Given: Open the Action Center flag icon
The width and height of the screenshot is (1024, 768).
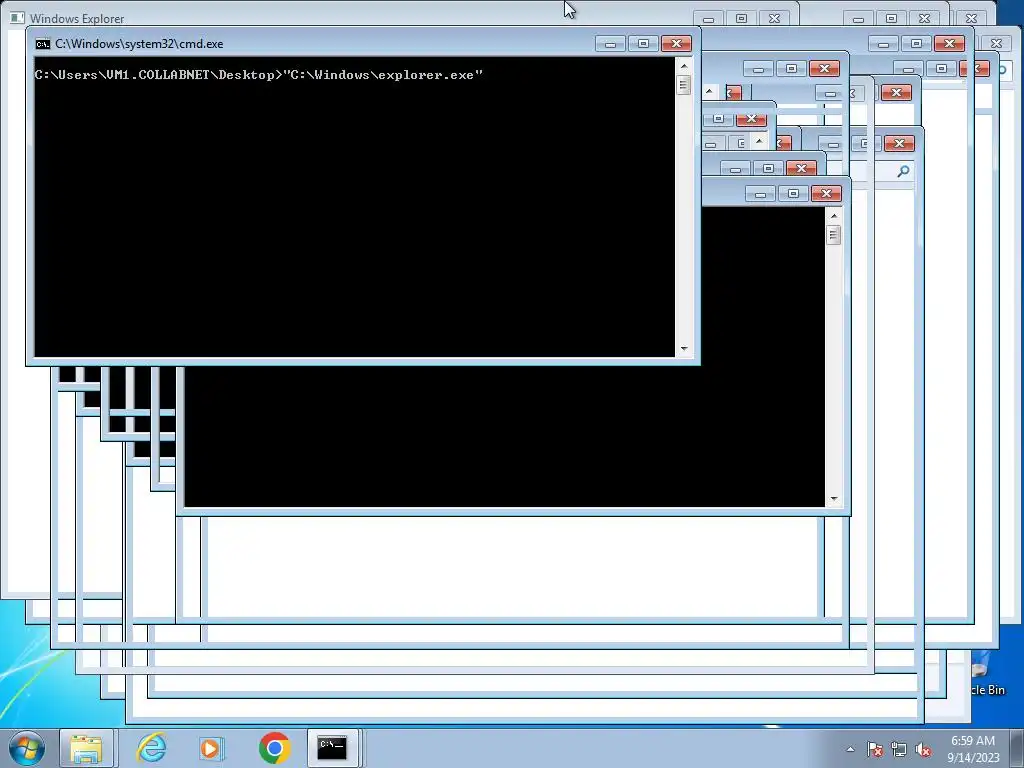Looking at the screenshot, I should tap(874, 749).
